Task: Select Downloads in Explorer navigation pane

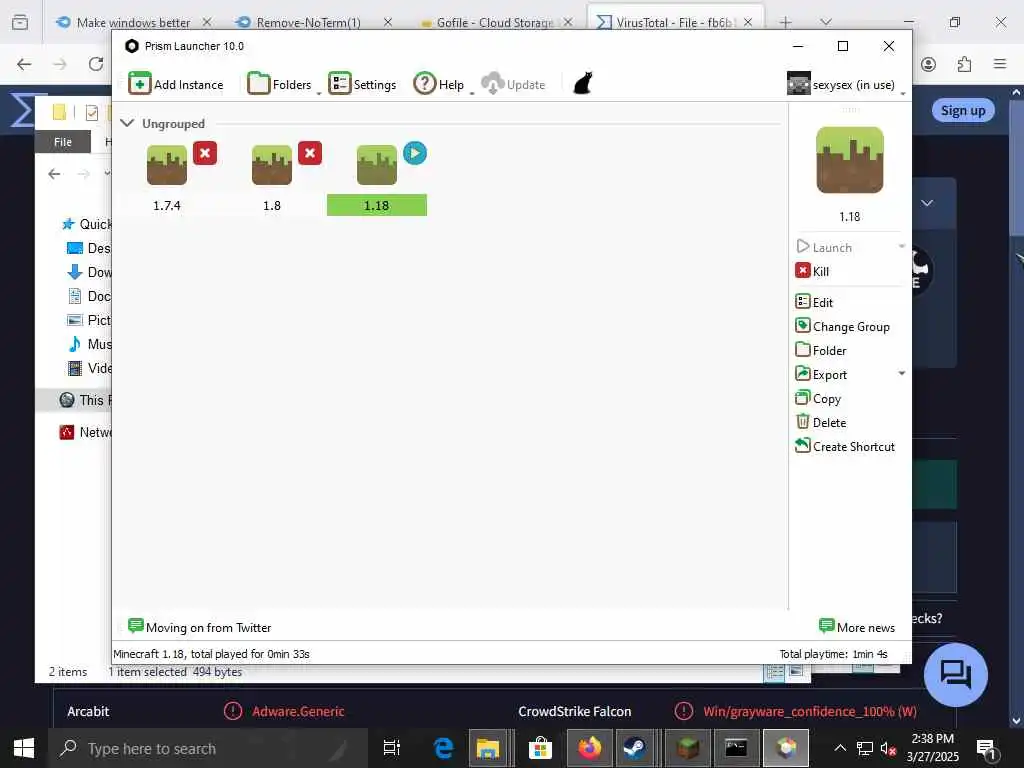Action: point(89,272)
